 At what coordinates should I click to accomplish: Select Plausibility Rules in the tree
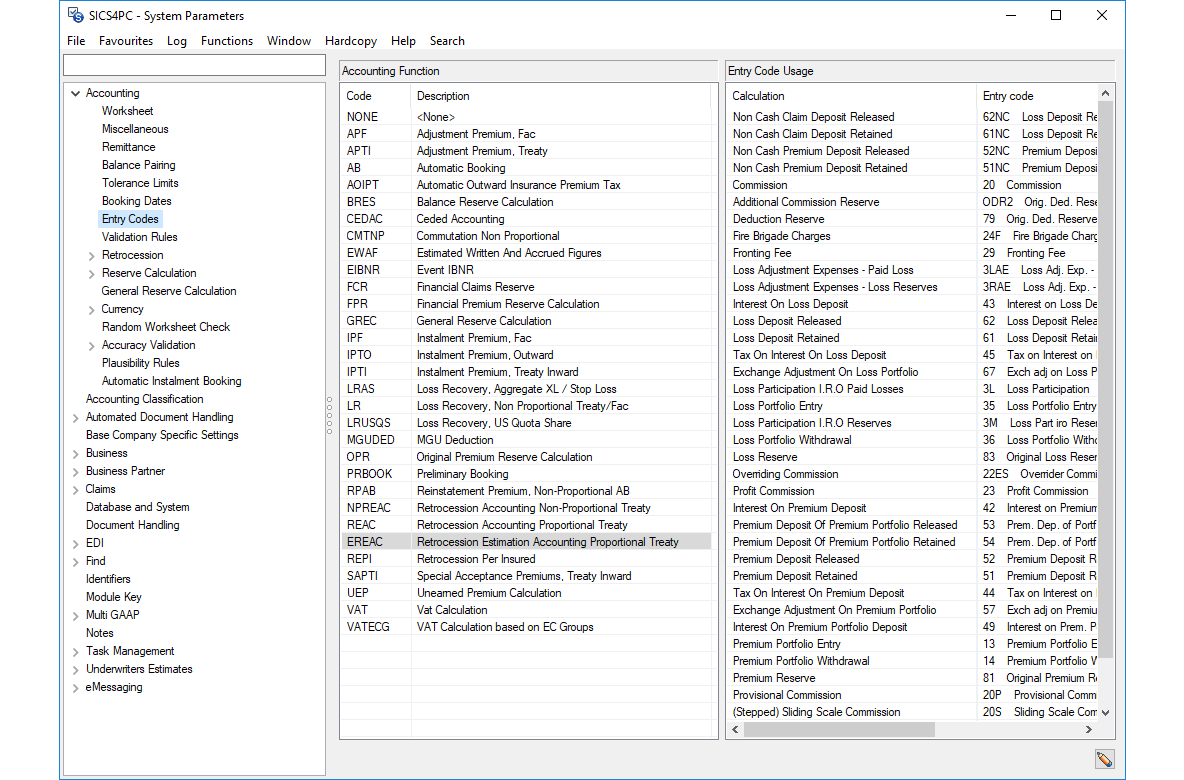(x=140, y=362)
